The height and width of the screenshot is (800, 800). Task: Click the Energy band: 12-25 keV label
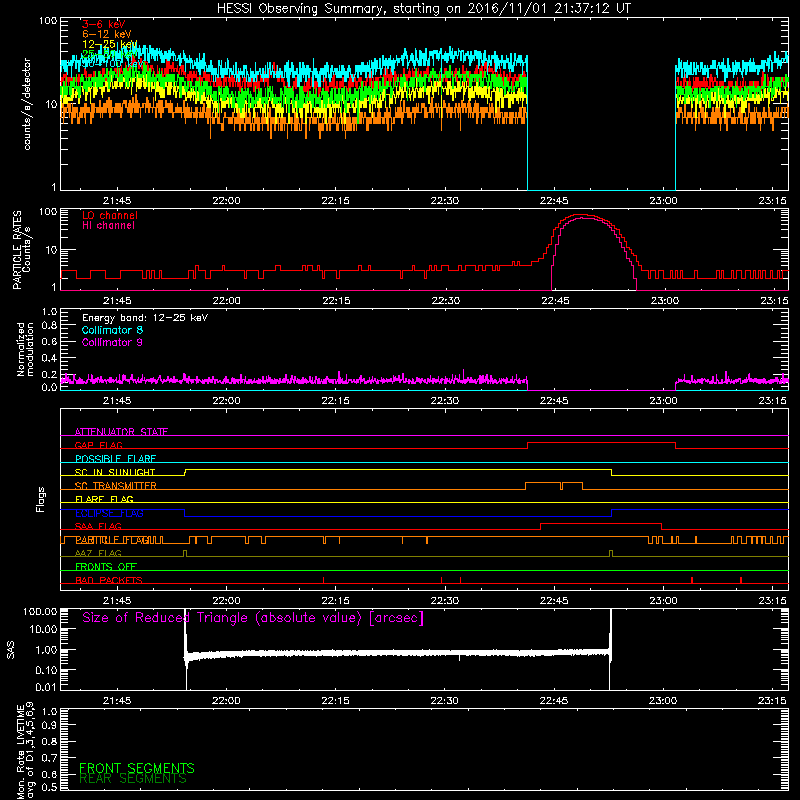(x=145, y=318)
